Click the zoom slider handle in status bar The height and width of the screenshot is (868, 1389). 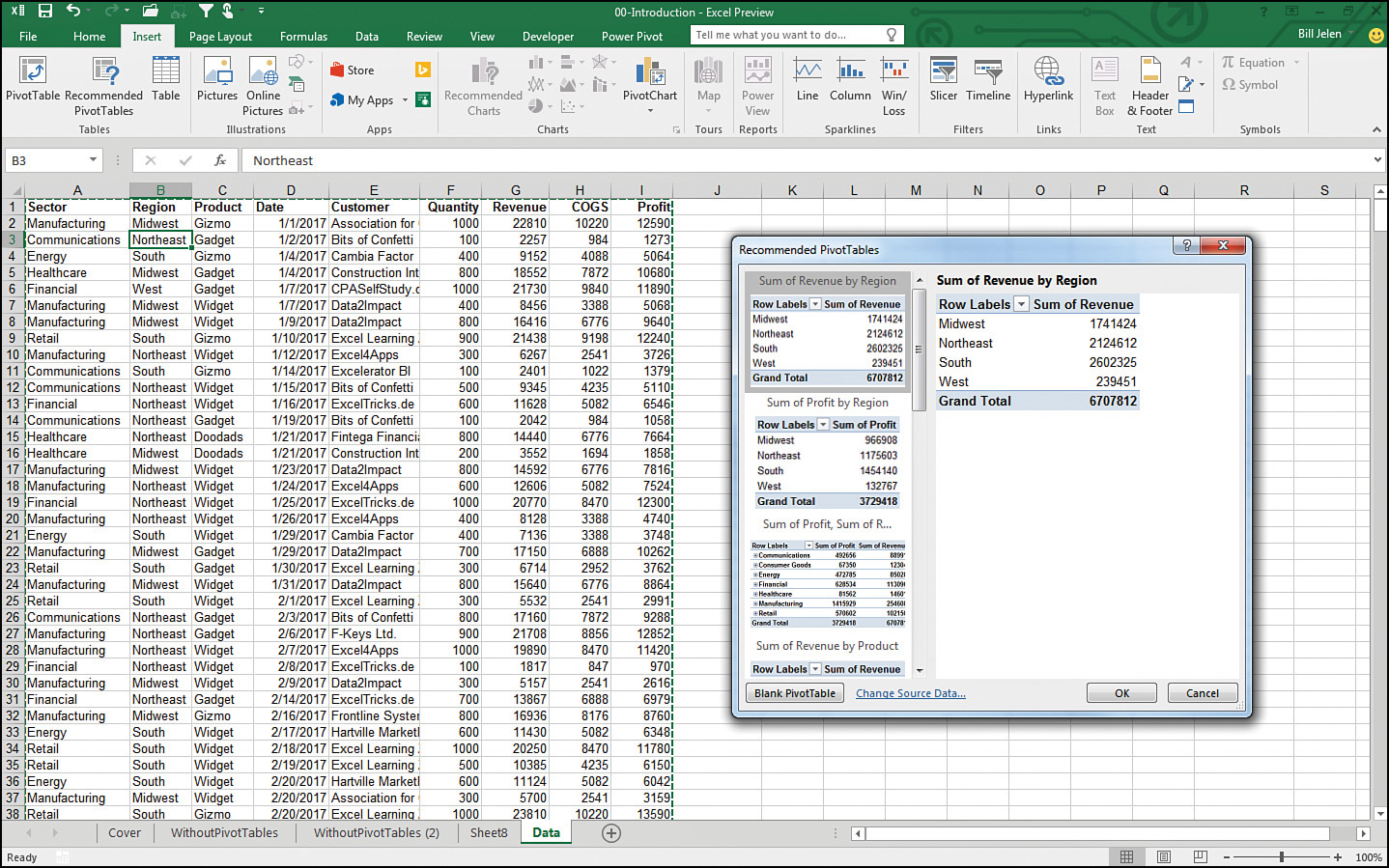pyautogui.click(x=1282, y=856)
